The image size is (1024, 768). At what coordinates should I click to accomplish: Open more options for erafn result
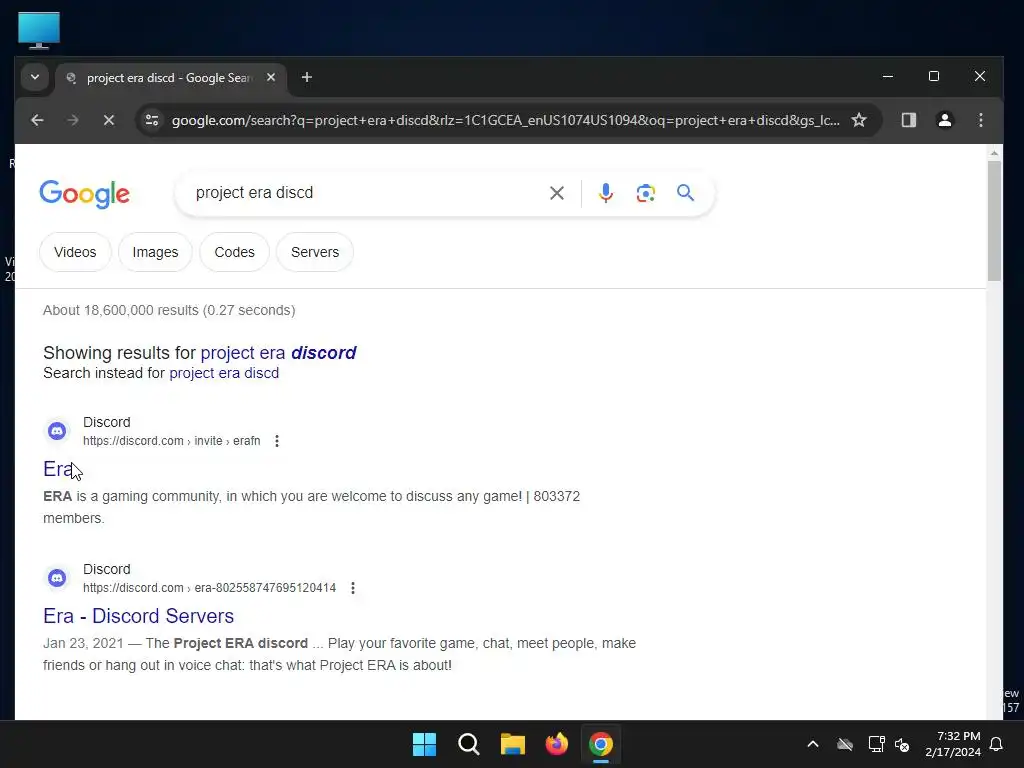coord(277,441)
